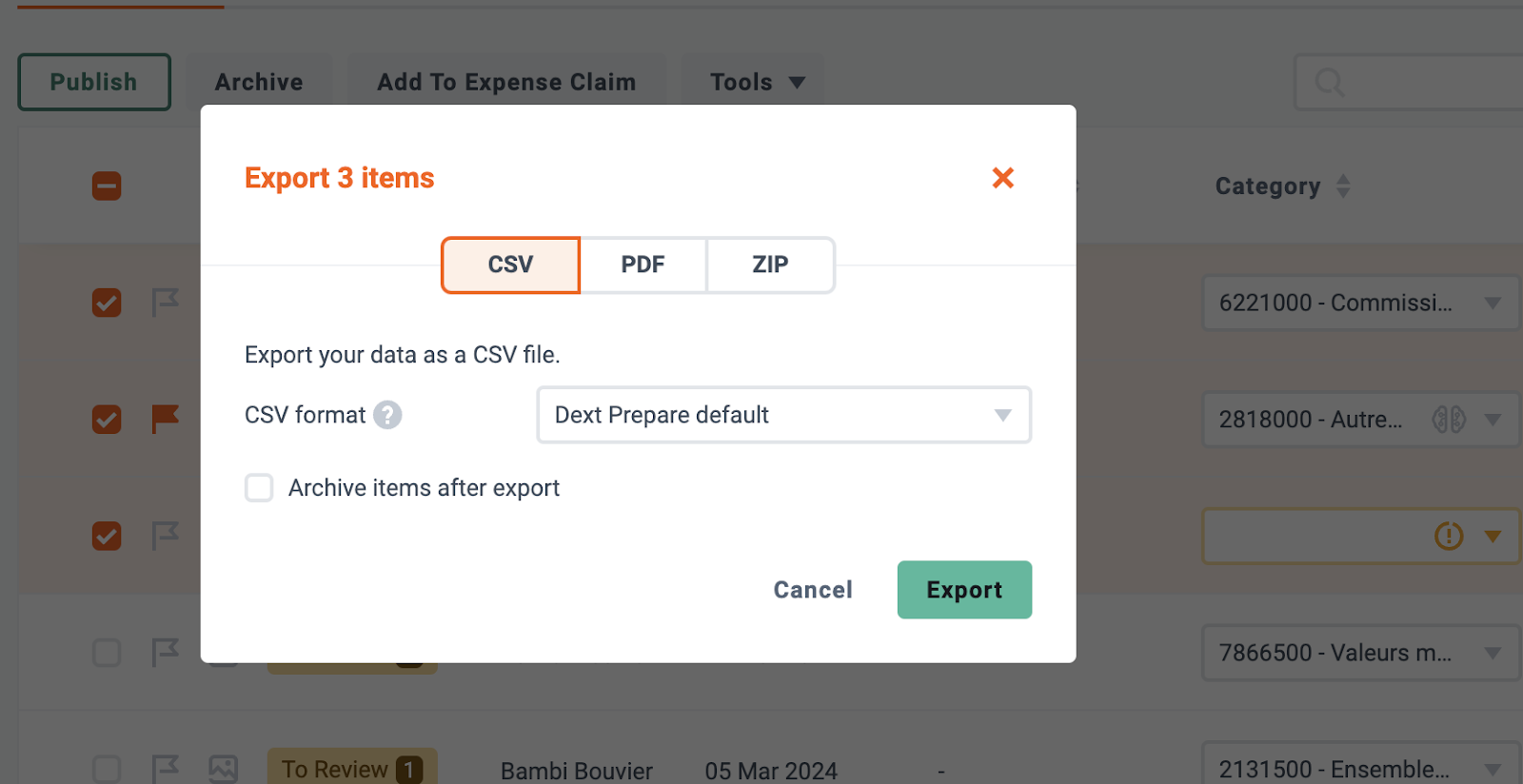Uncheck the first selected row checkbox
The image size is (1523, 784).
click(x=107, y=303)
